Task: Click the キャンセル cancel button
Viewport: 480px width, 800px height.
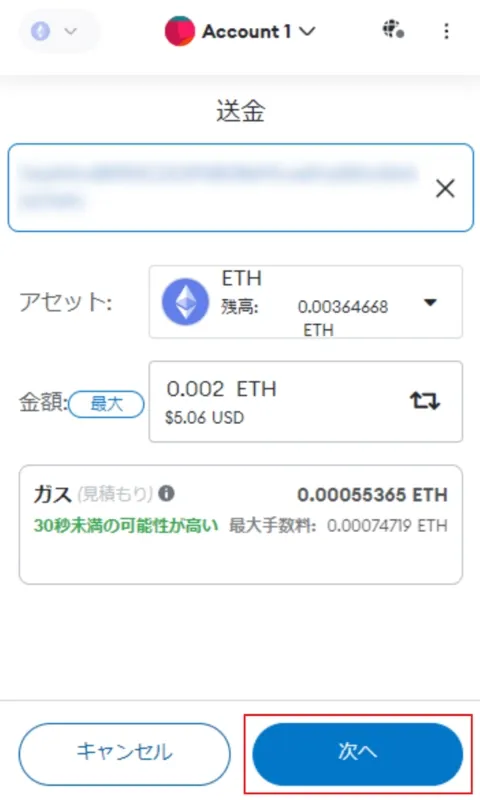Action: click(x=124, y=754)
